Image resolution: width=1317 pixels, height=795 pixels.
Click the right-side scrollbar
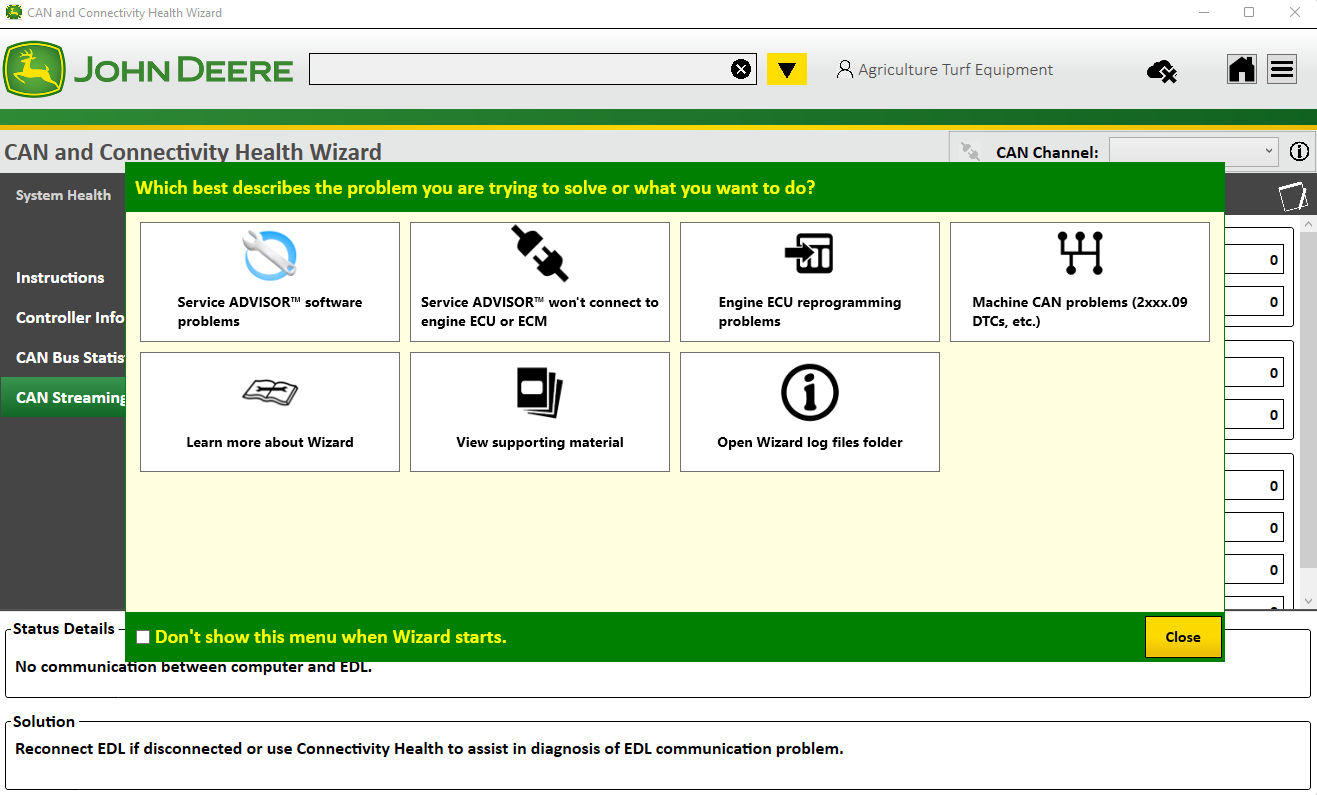click(x=1309, y=400)
